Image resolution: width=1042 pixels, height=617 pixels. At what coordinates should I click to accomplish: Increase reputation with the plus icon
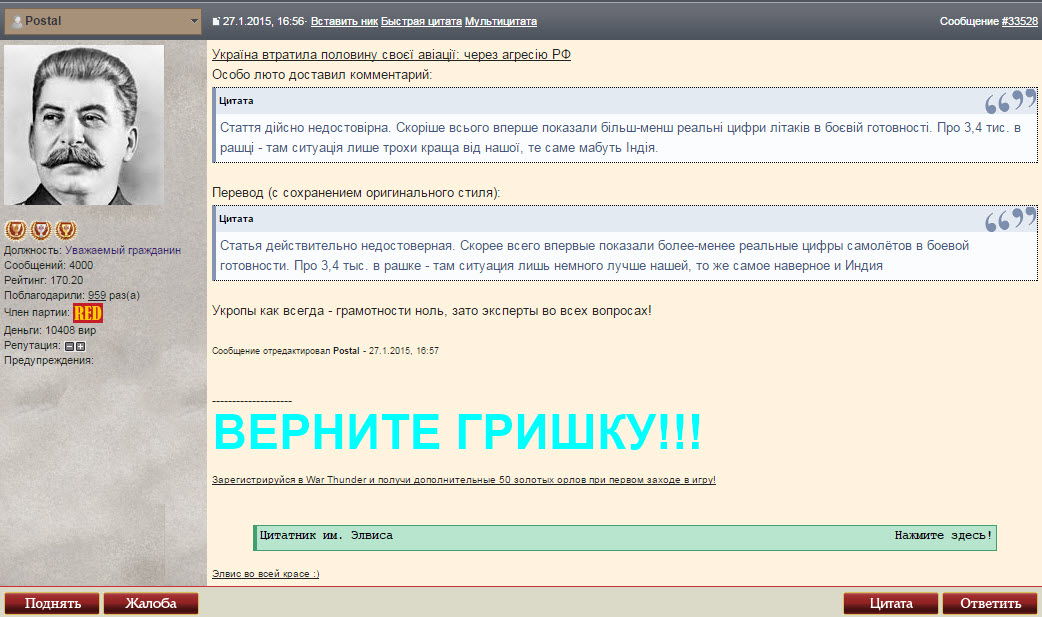click(x=80, y=346)
